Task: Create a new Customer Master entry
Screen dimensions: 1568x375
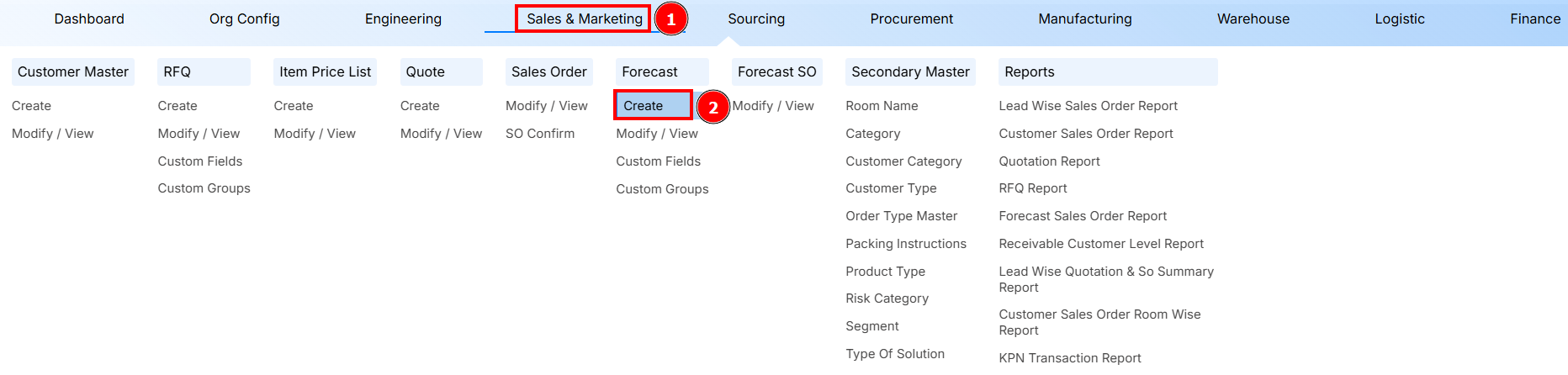Action: tap(32, 106)
